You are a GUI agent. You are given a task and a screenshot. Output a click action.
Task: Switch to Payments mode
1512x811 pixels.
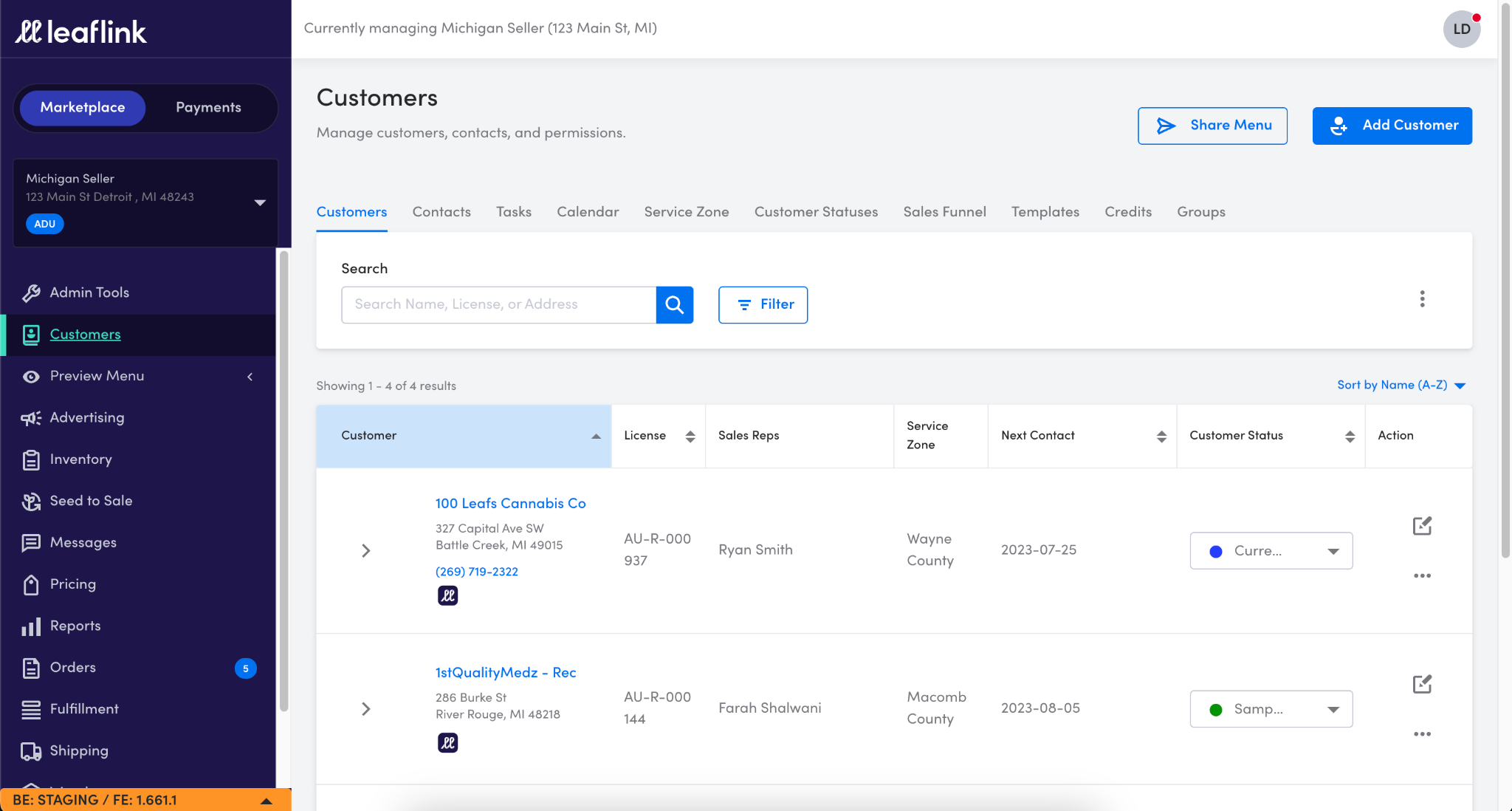coord(208,108)
